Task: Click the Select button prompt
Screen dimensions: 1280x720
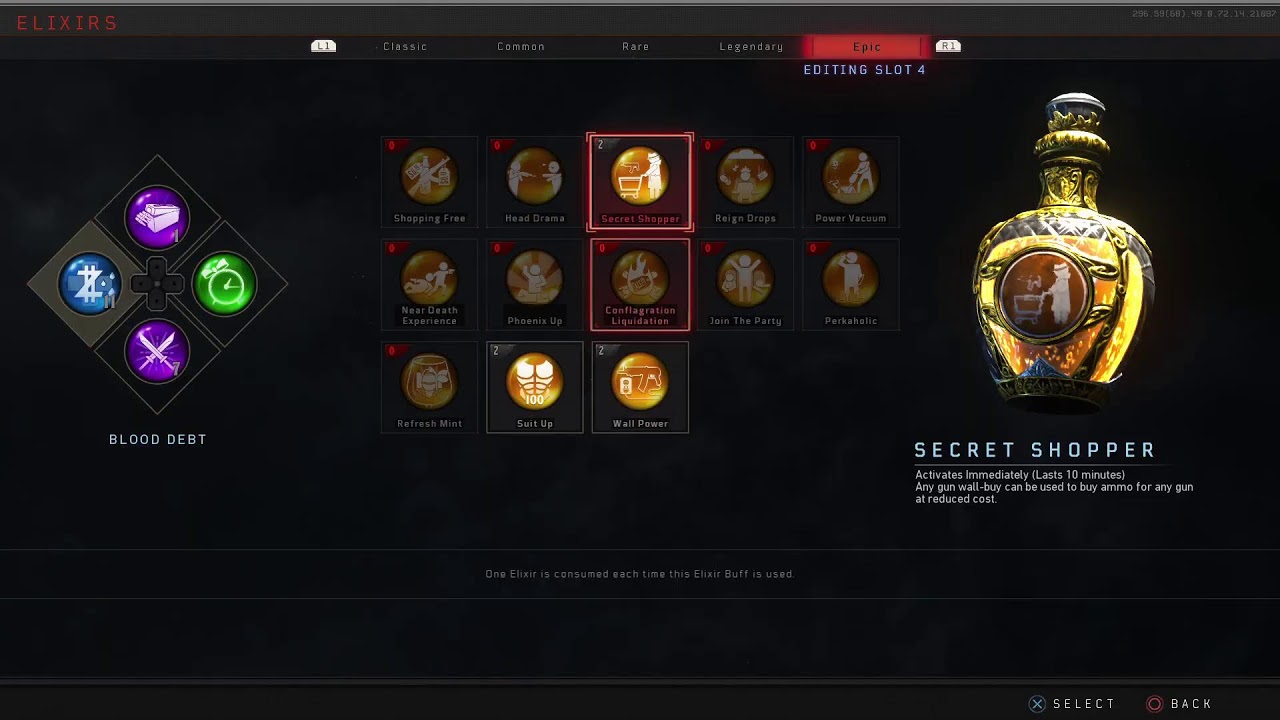Action: click(1072, 704)
